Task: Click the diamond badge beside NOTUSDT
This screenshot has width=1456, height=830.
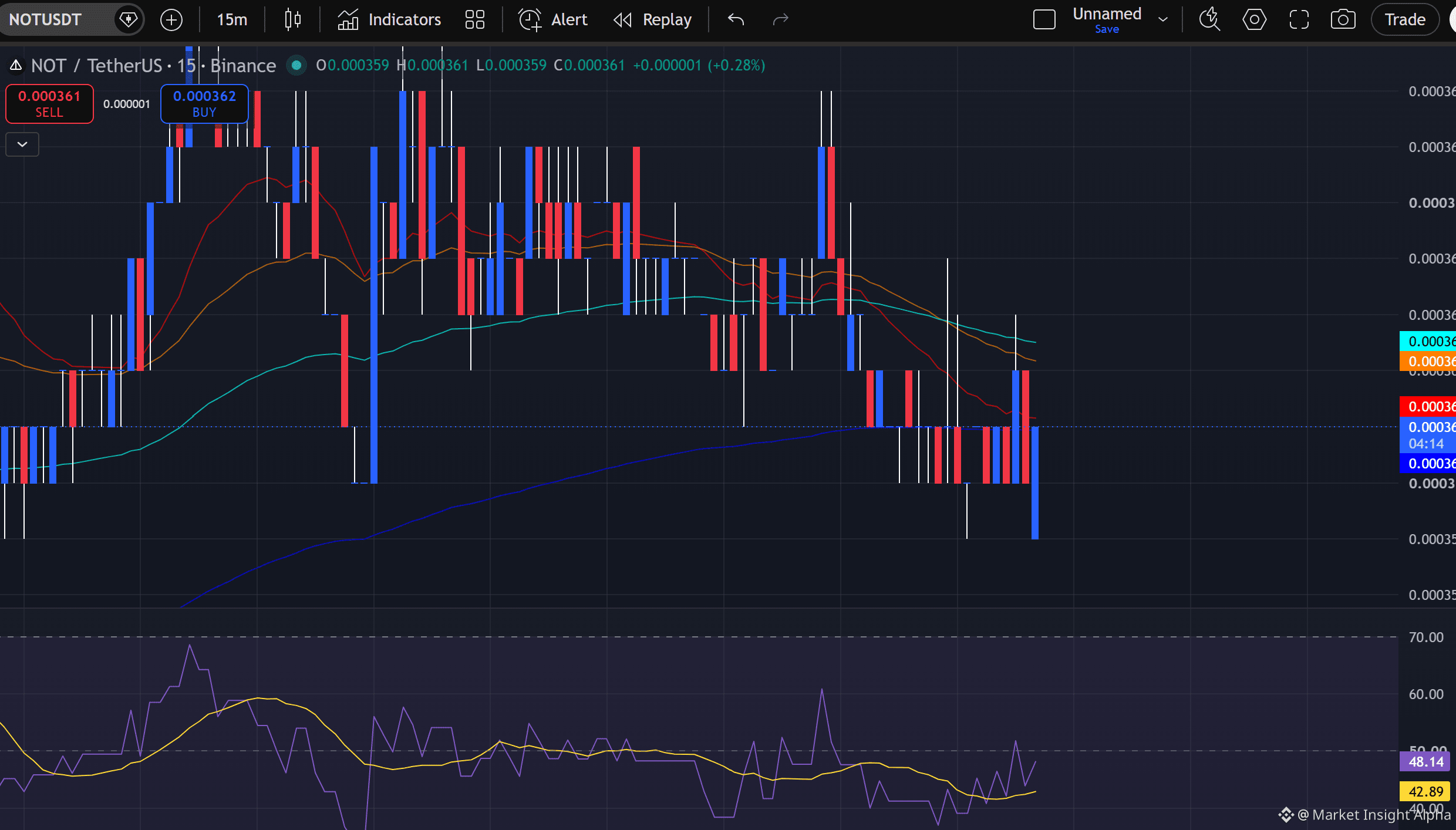Action: (x=128, y=19)
